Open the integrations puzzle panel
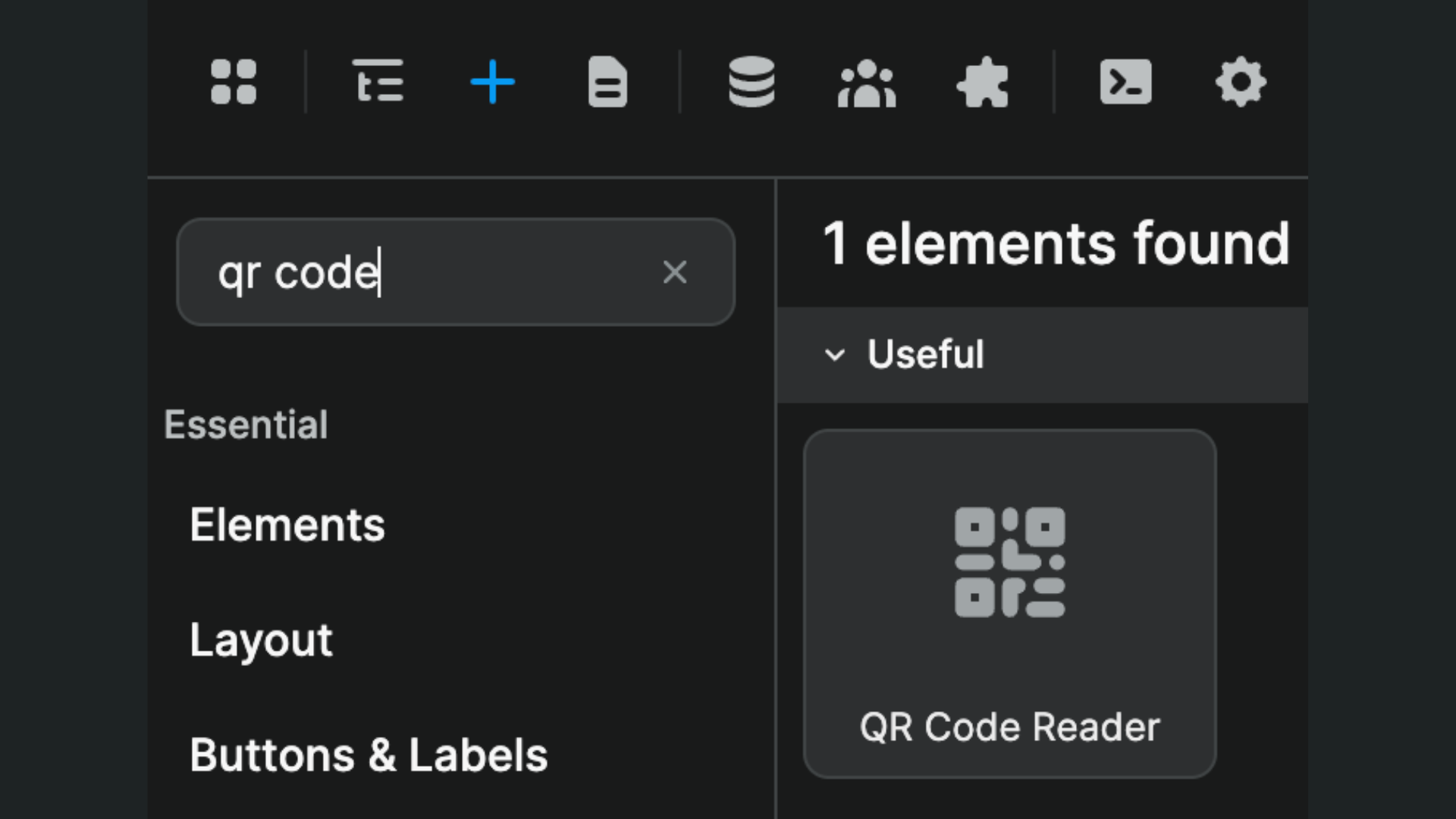This screenshot has width=1456, height=819. tap(982, 83)
